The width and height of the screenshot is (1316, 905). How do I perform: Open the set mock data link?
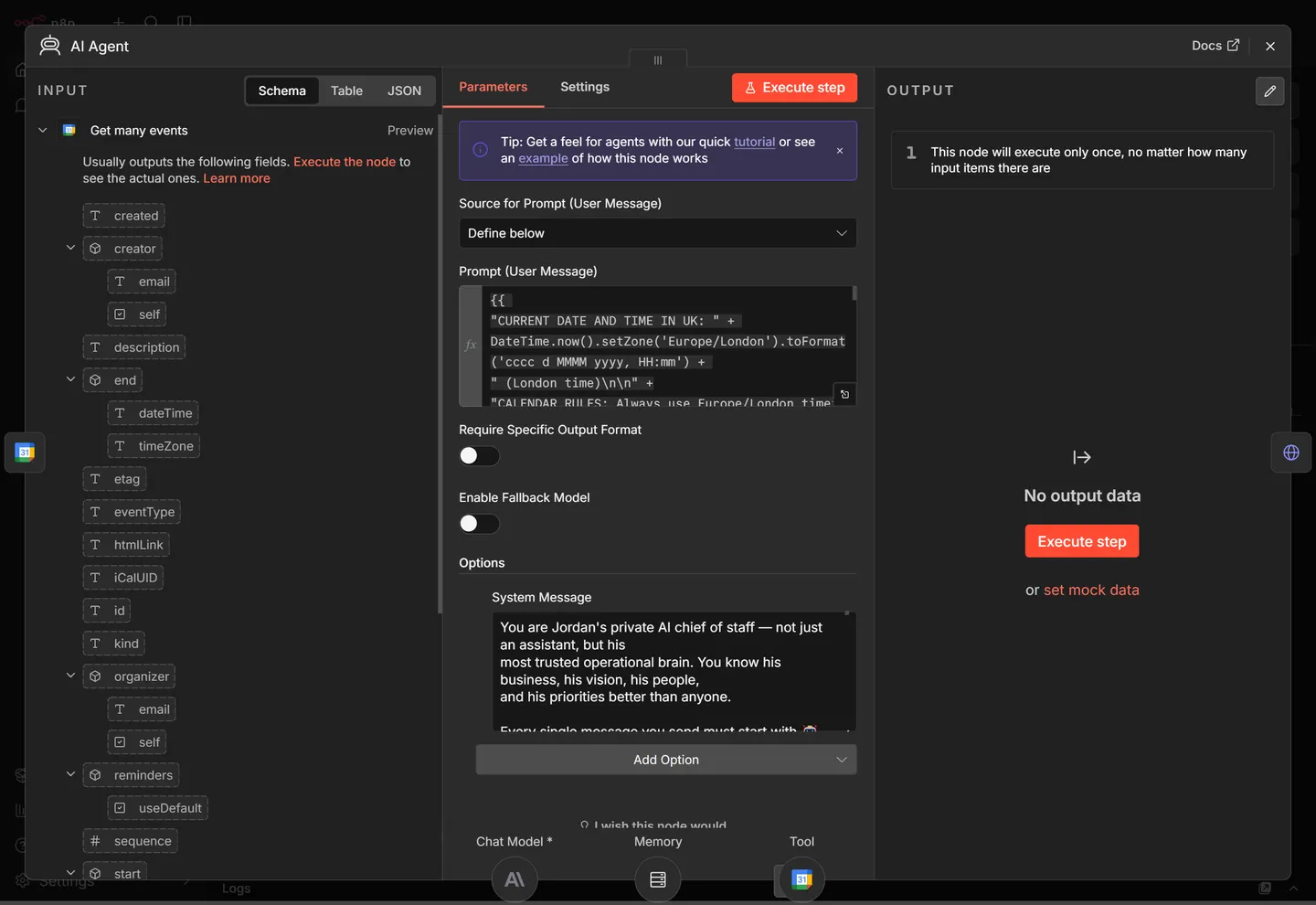[1091, 591]
